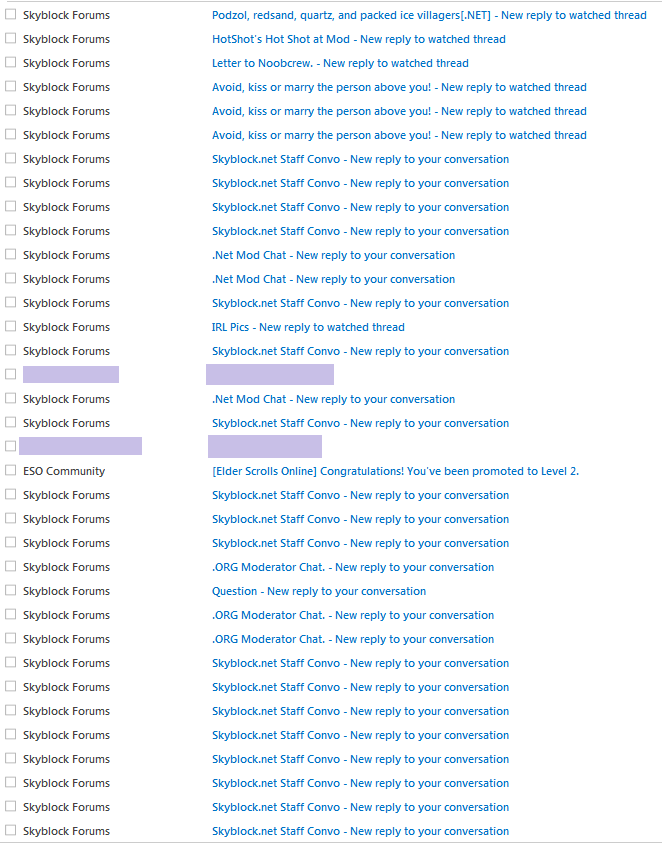
Task: Tick checkbox of Staff Convo row directly below ESO Community
Action: click(x=10, y=494)
